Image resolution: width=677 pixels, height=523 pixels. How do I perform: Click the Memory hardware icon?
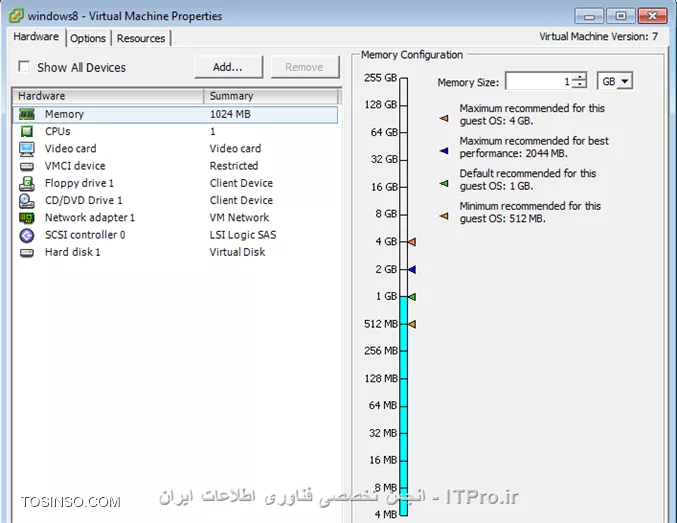(27, 114)
